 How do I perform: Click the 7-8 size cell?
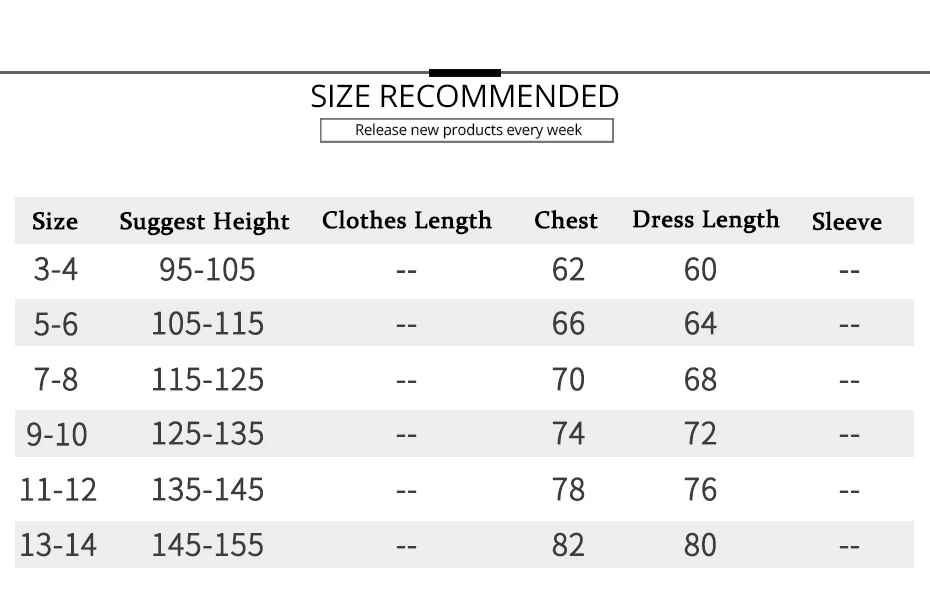pyautogui.click(x=56, y=380)
